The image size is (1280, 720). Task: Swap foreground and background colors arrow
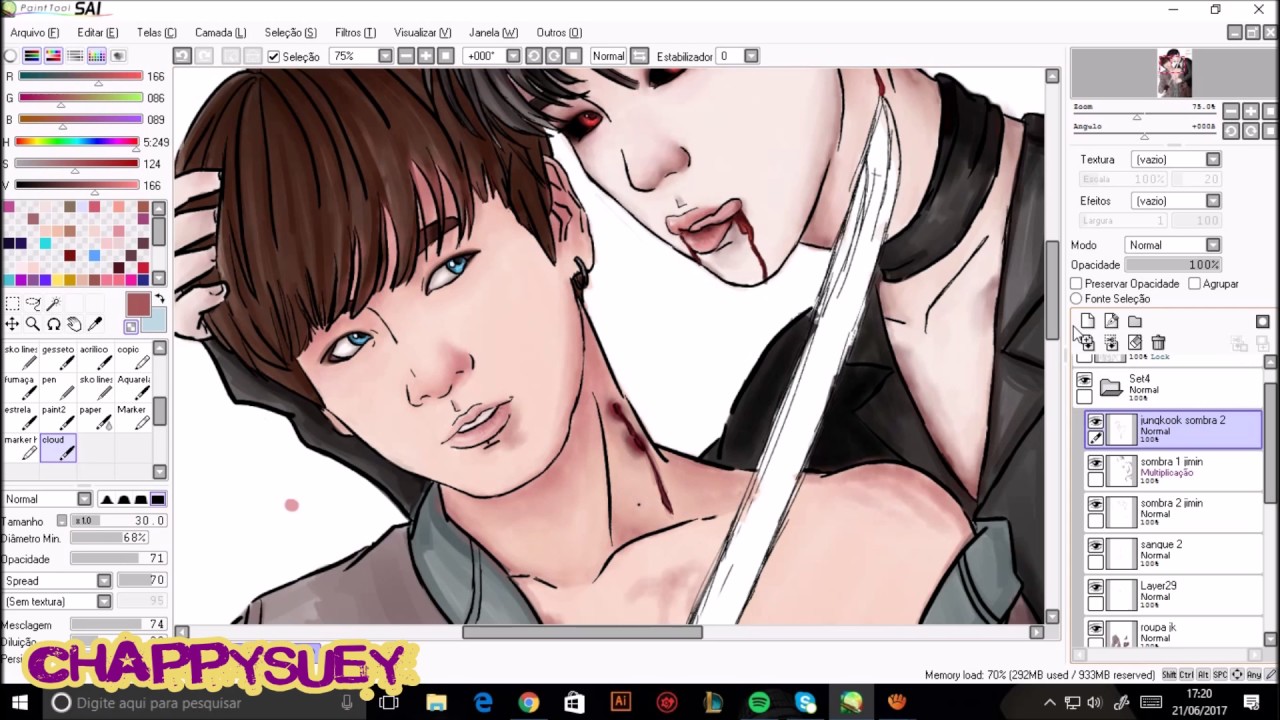pos(160,300)
